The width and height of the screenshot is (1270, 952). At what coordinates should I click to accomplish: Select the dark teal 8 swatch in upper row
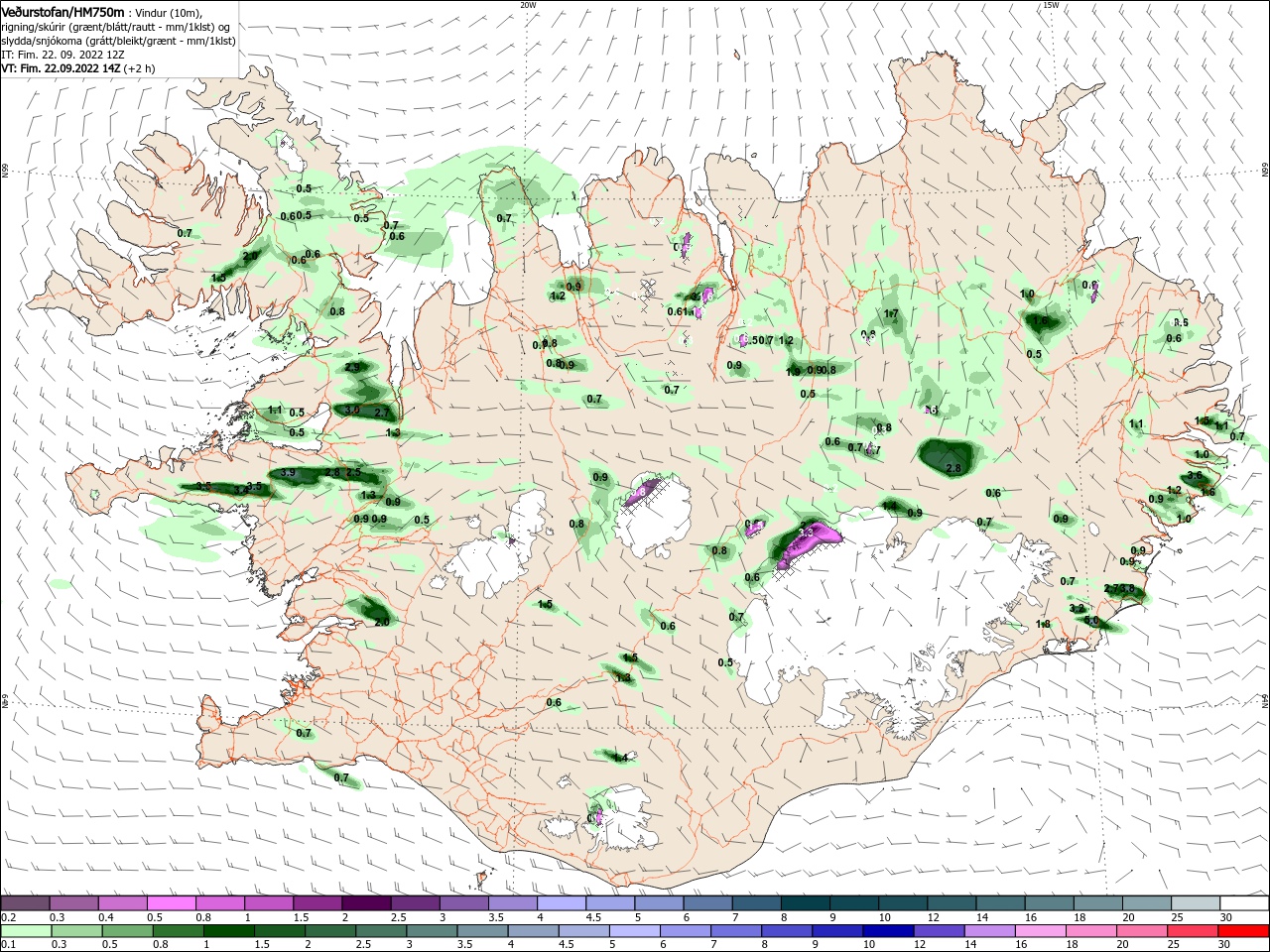(806, 903)
